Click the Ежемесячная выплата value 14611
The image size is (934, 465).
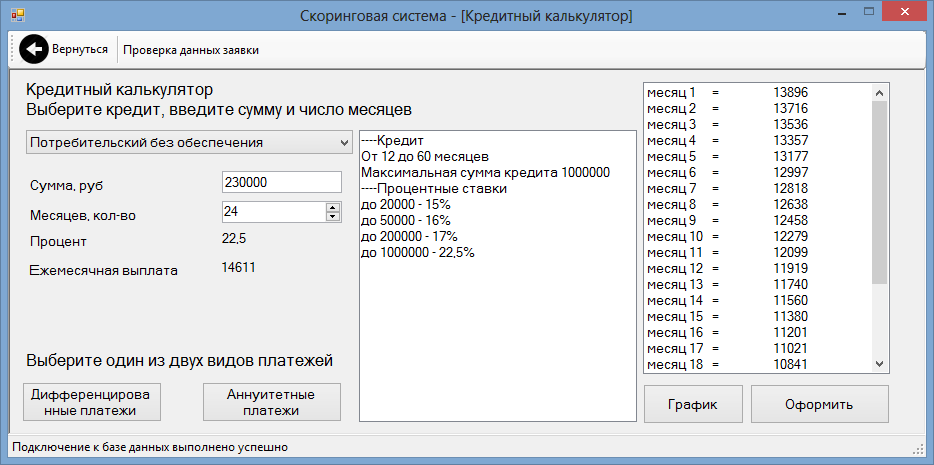click(x=238, y=268)
